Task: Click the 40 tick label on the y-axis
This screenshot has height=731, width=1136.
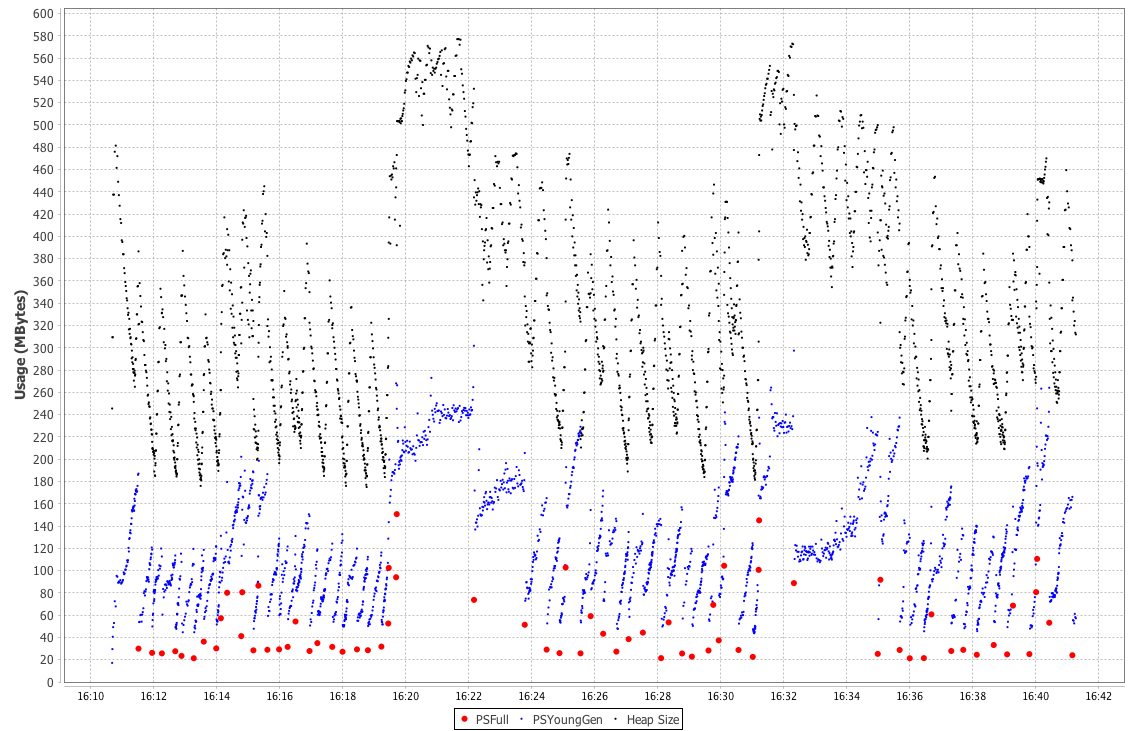Action: [x=46, y=638]
